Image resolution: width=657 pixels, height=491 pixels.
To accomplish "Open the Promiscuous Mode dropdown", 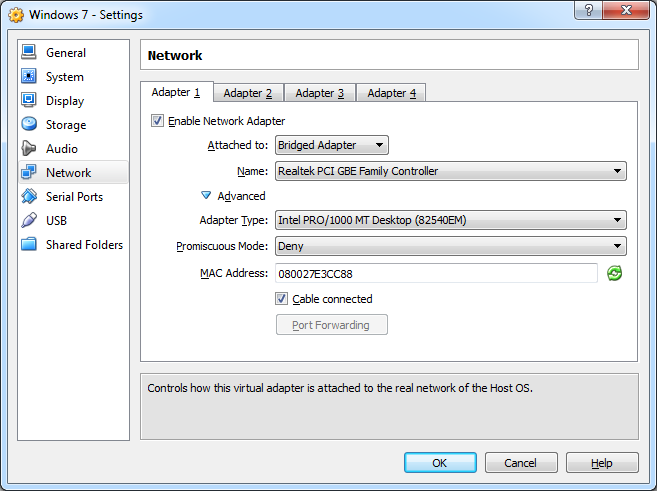I will point(450,246).
